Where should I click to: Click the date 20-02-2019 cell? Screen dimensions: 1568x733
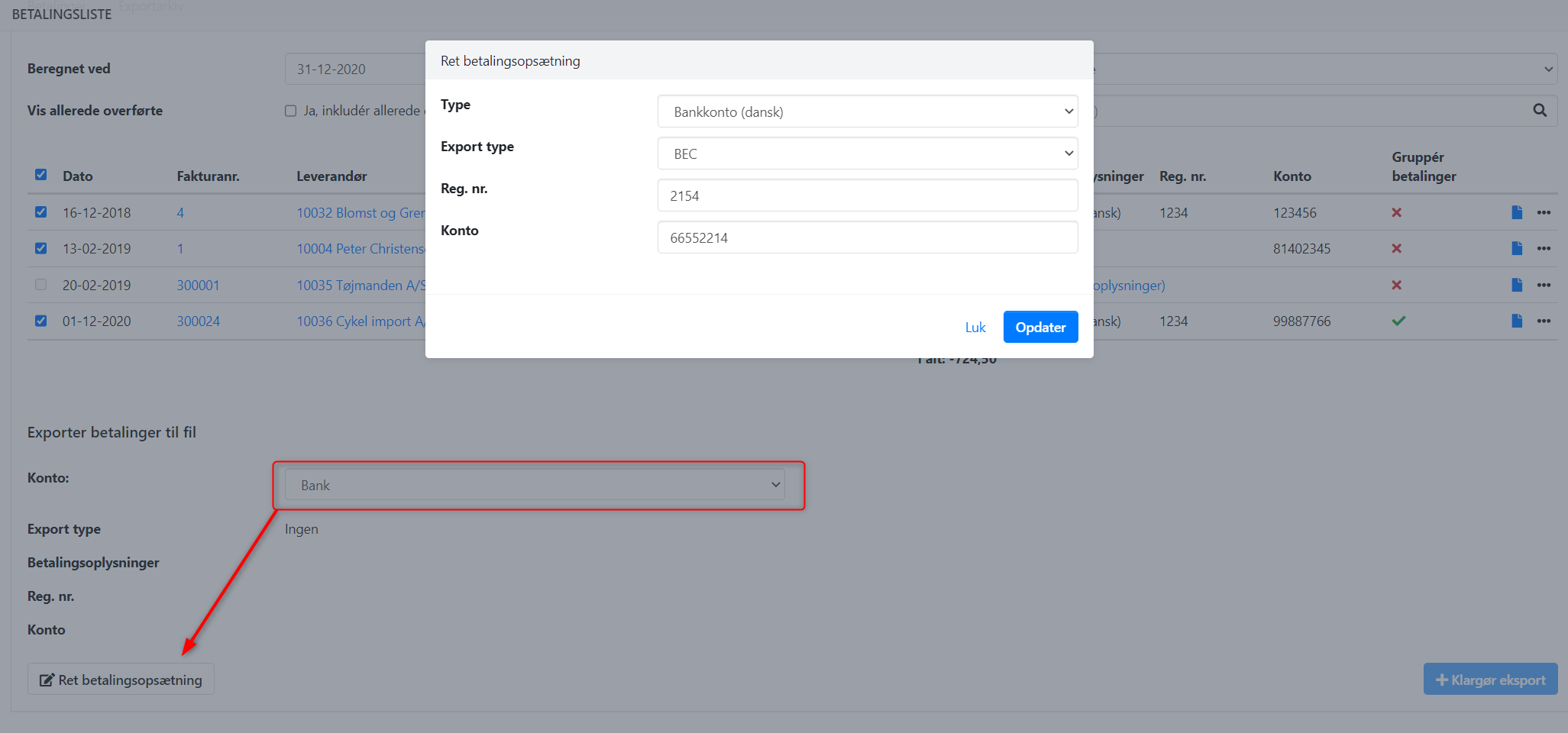click(96, 285)
